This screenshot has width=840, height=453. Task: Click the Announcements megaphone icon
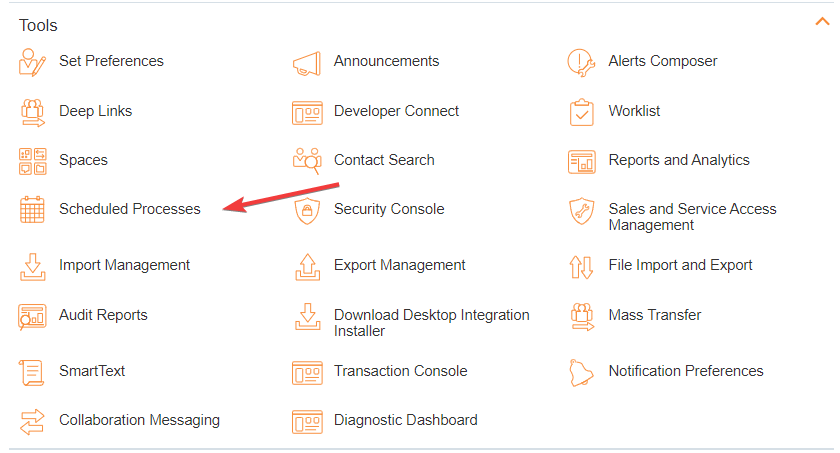[307, 62]
